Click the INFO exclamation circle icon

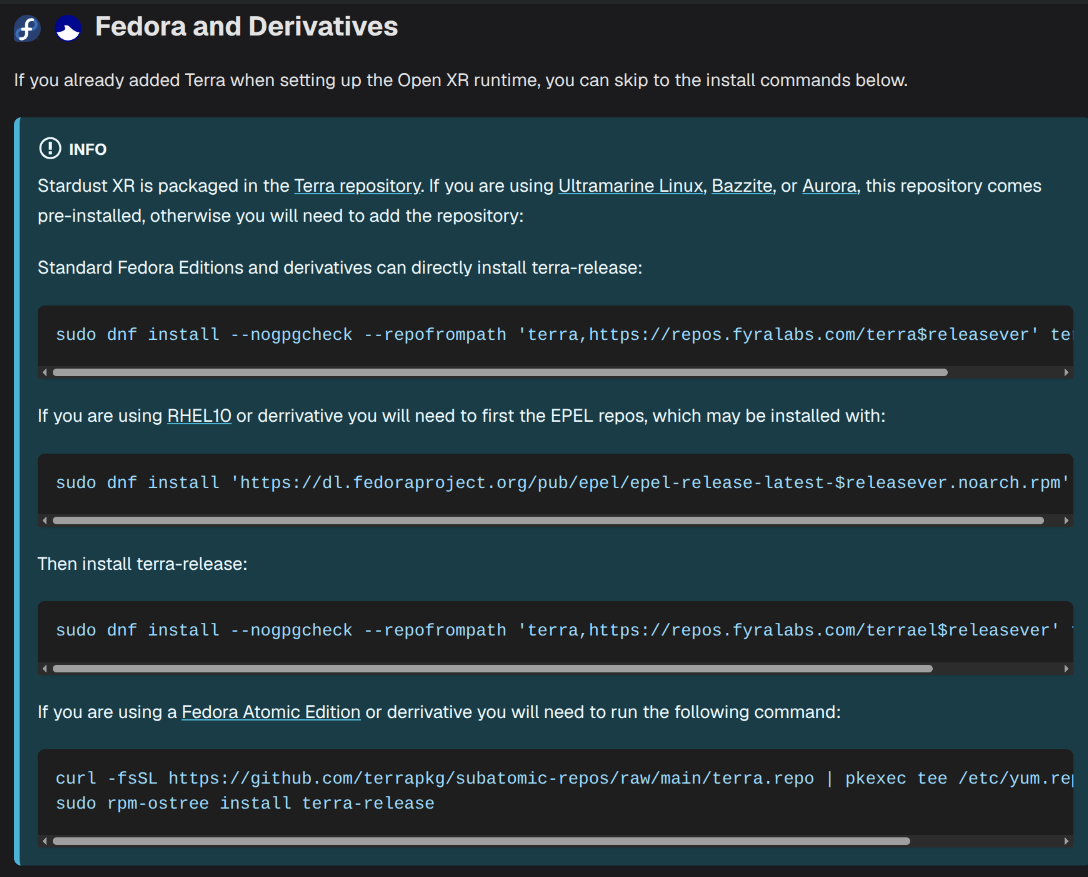click(x=49, y=149)
